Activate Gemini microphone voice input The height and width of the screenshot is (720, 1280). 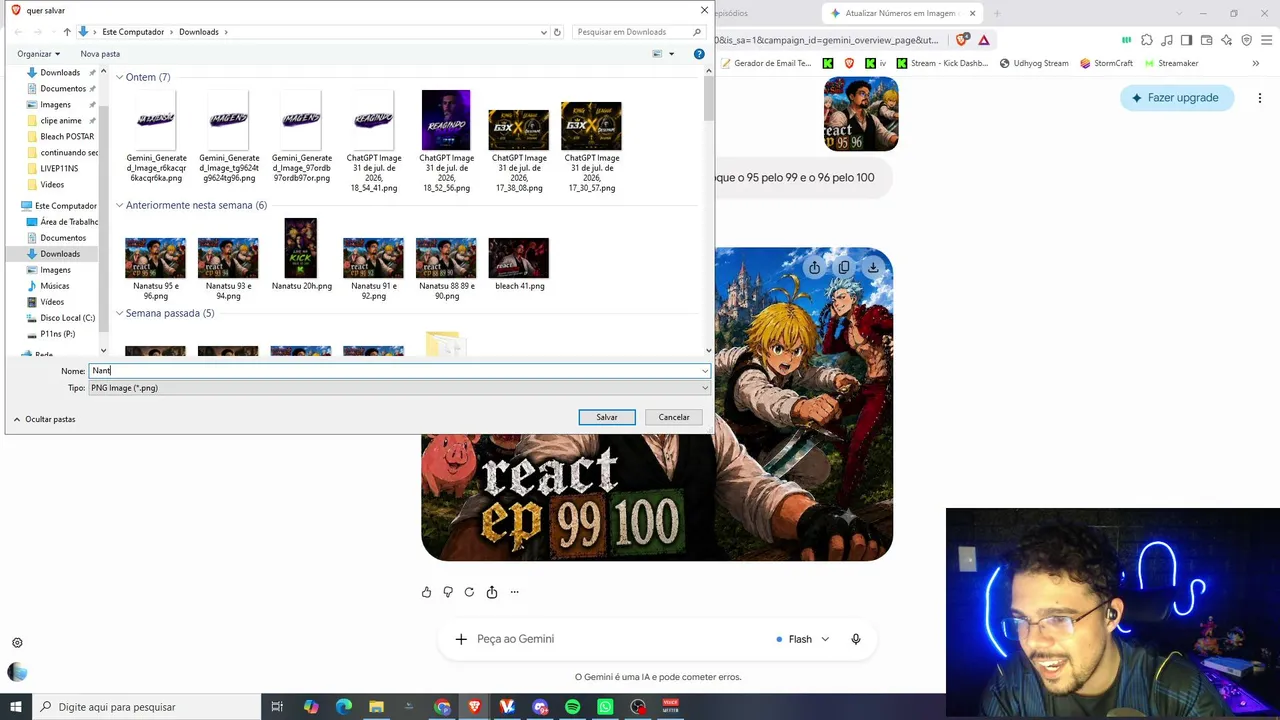click(x=856, y=639)
